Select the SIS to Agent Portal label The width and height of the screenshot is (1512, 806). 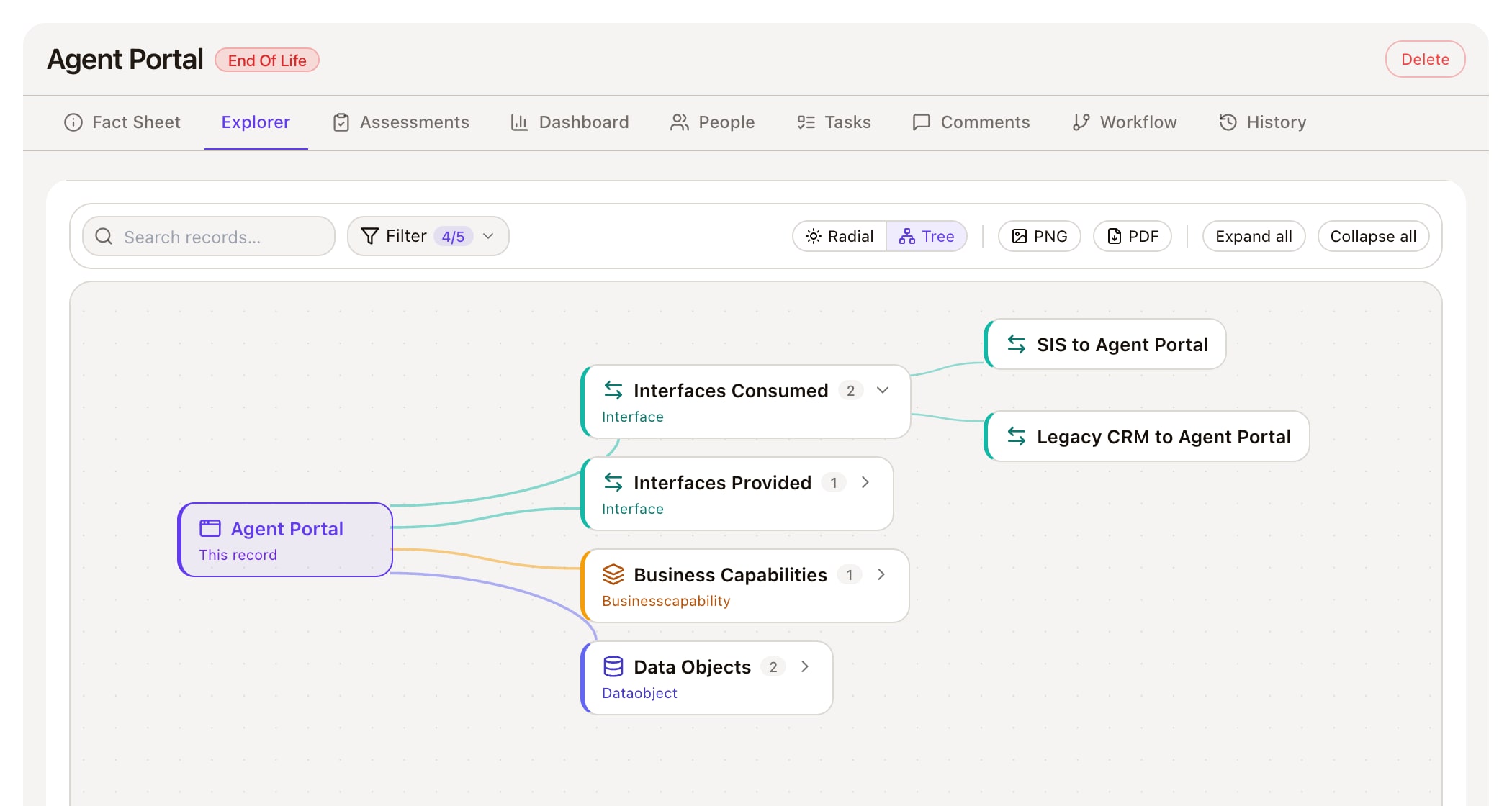(x=1122, y=345)
